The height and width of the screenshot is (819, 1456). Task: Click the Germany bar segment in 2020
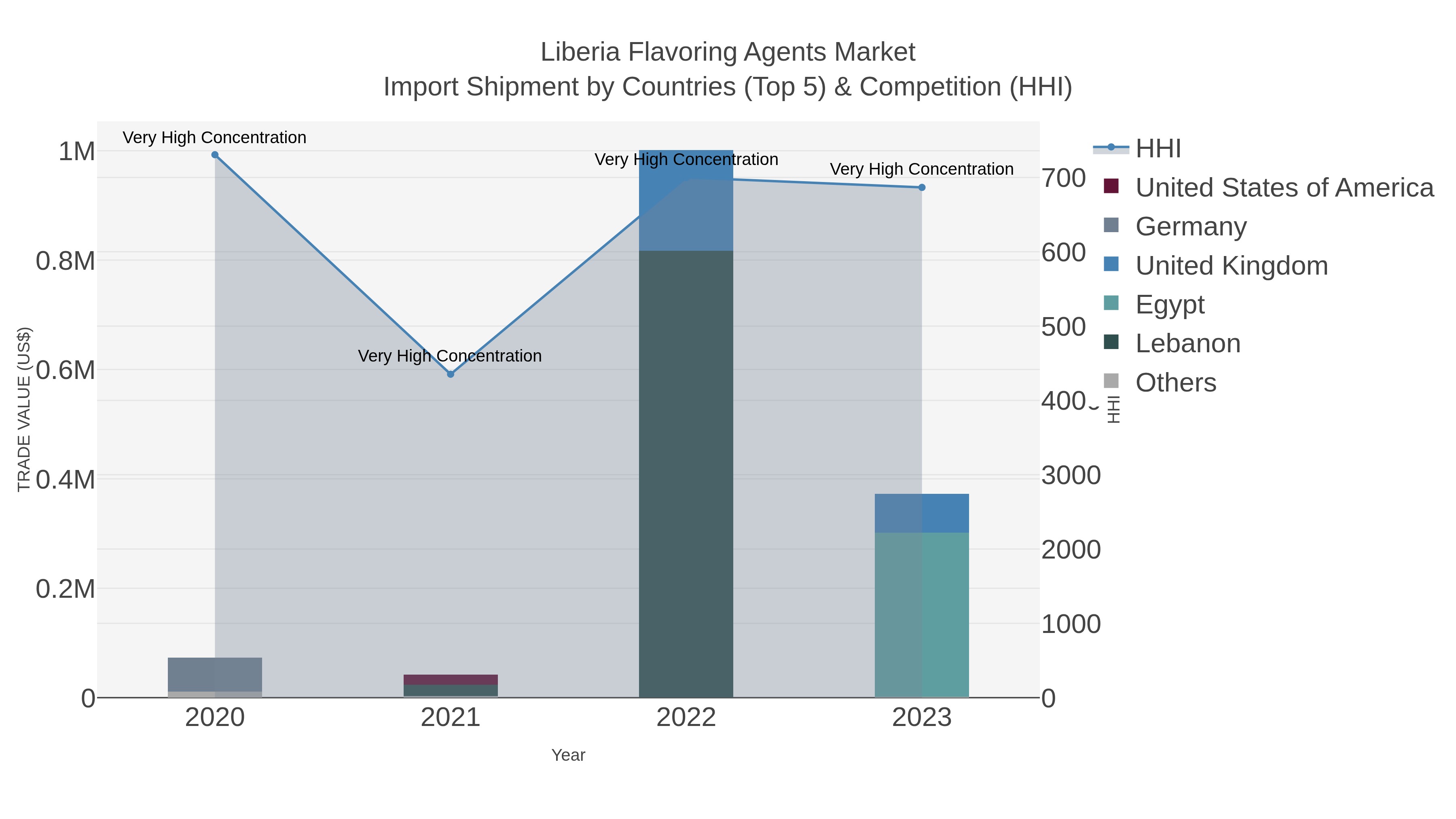point(215,675)
